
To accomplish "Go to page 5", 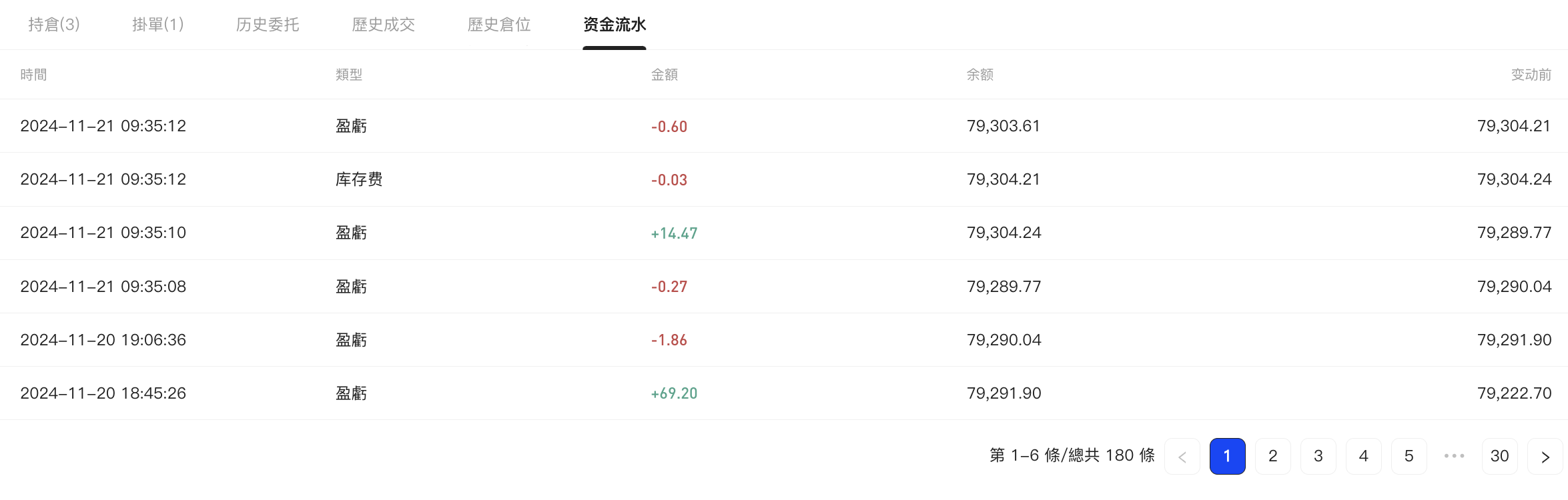I will (x=1409, y=457).
